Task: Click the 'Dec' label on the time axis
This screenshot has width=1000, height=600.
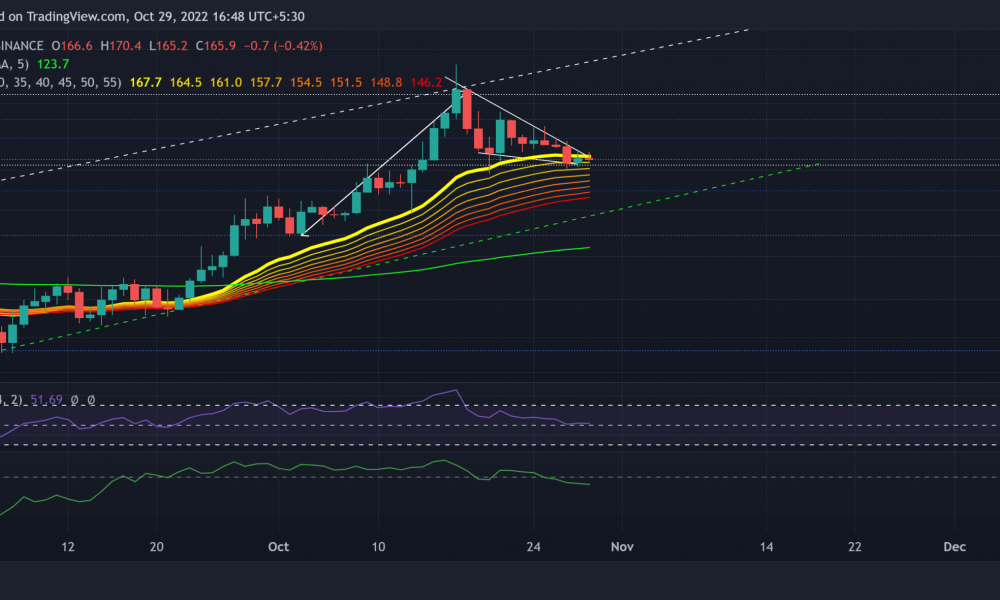Action: coord(955,547)
